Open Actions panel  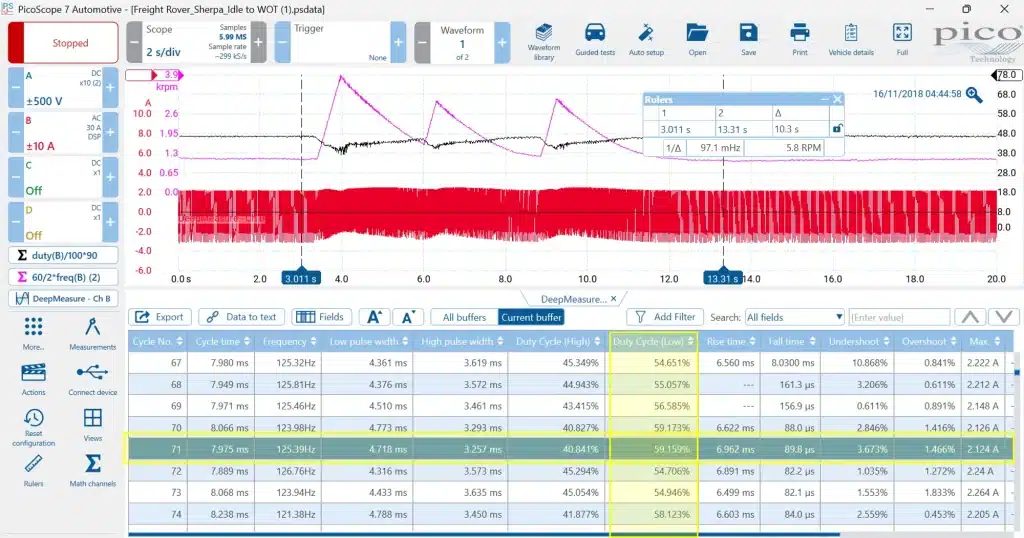click(x=33, y=379)
